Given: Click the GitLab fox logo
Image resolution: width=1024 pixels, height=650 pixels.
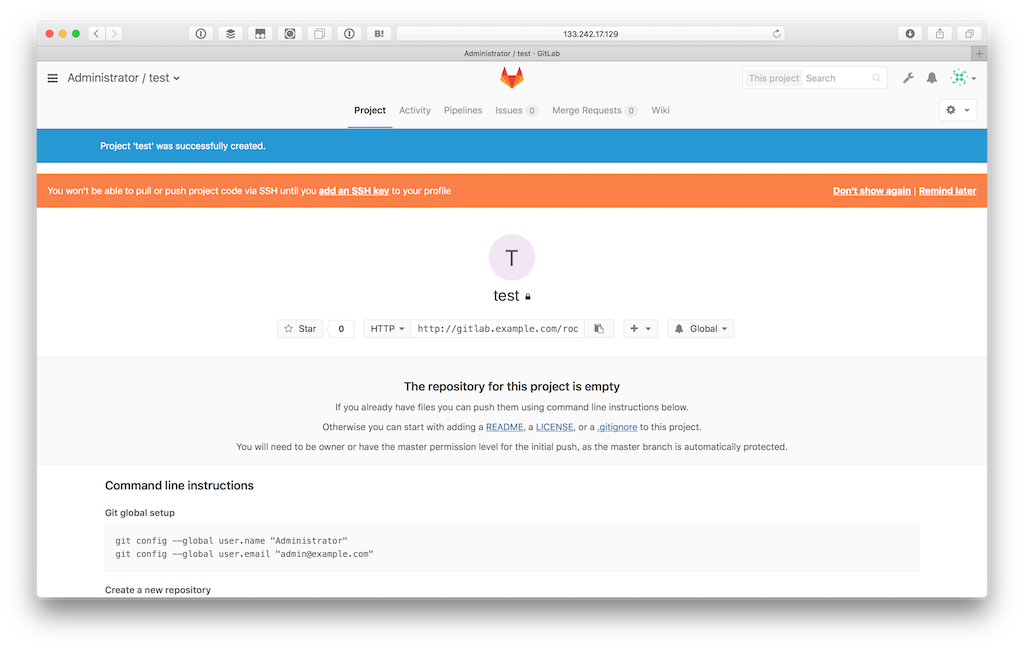Looking at the screenshot, I should tap(511, 78).
